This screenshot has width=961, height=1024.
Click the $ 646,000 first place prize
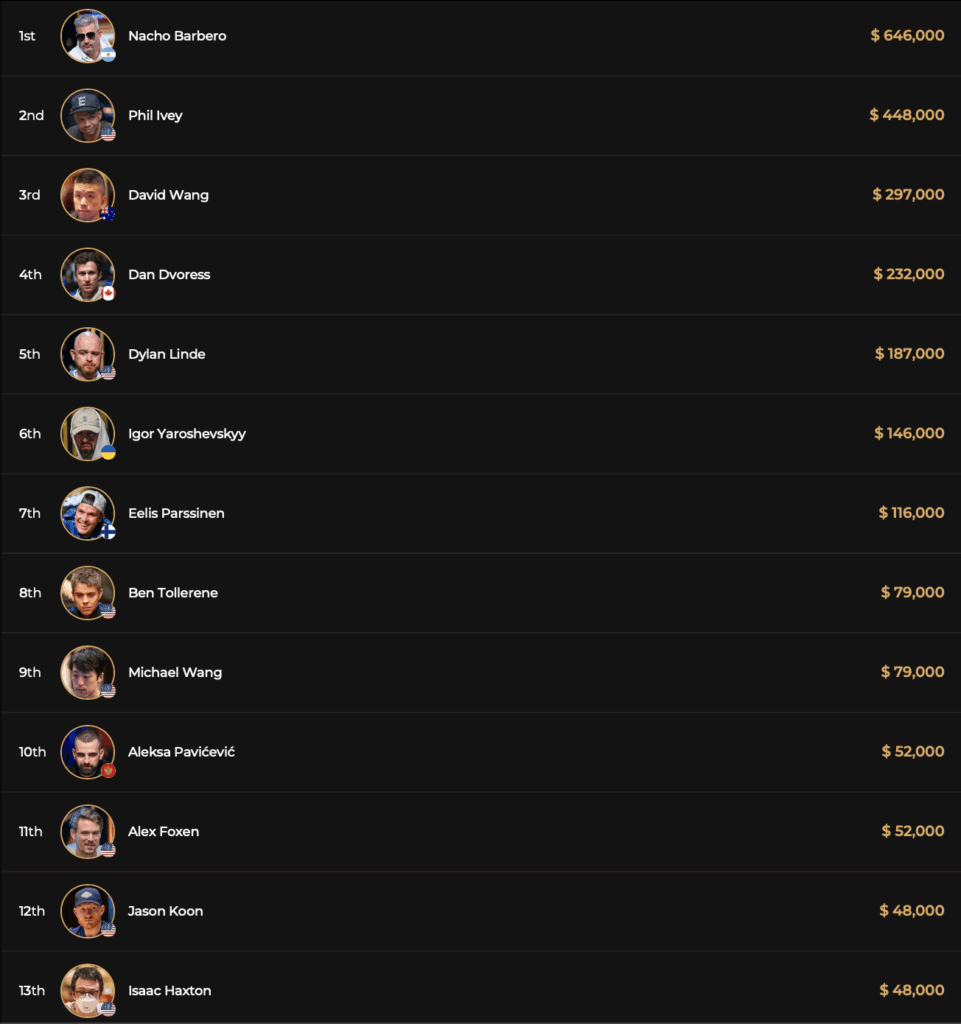coord(907,36)
